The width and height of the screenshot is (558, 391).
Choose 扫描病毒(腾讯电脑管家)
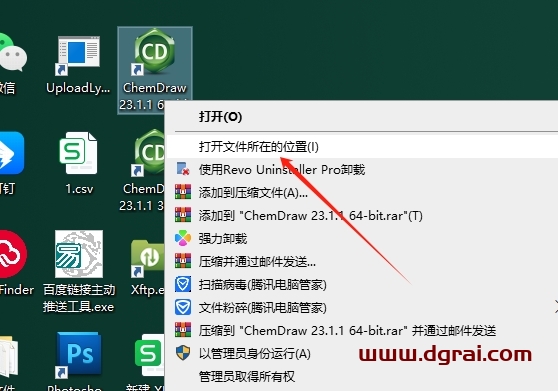(x=362, y=285)
